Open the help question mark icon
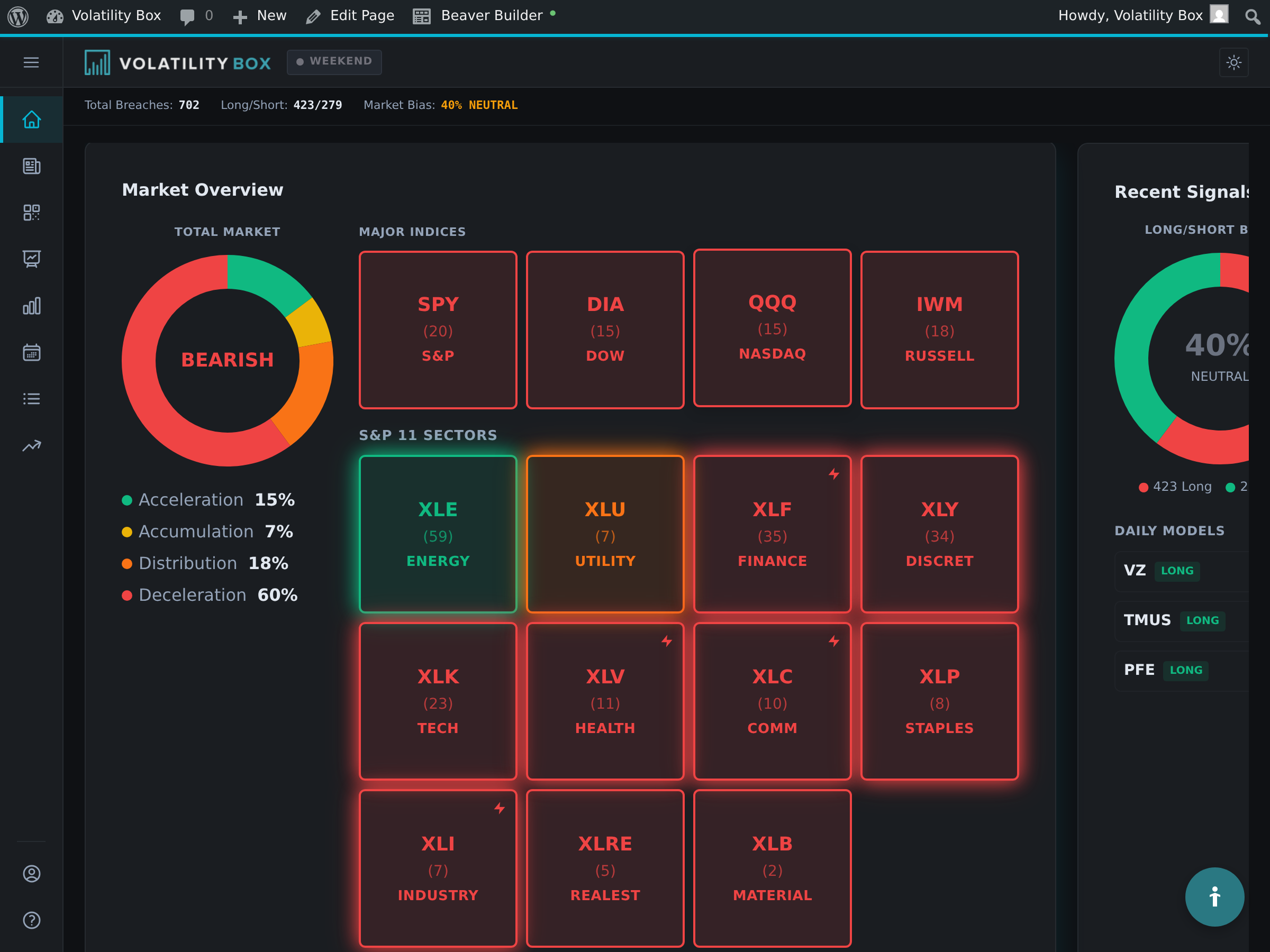1270x952 pixels. 31,920
